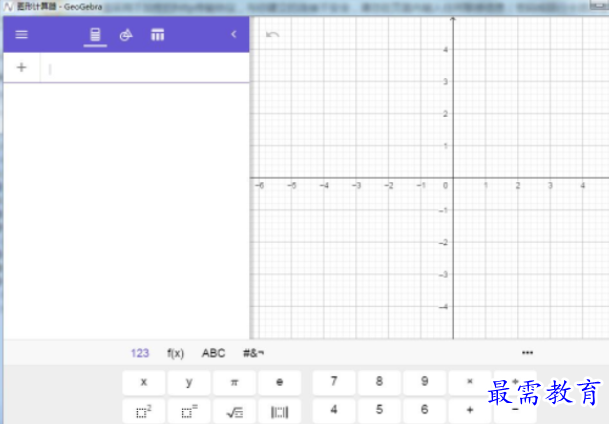Viewport: 609px width, 424px height.
Task: Tap the general power exponent key
Action: click(x=189, y=411)
